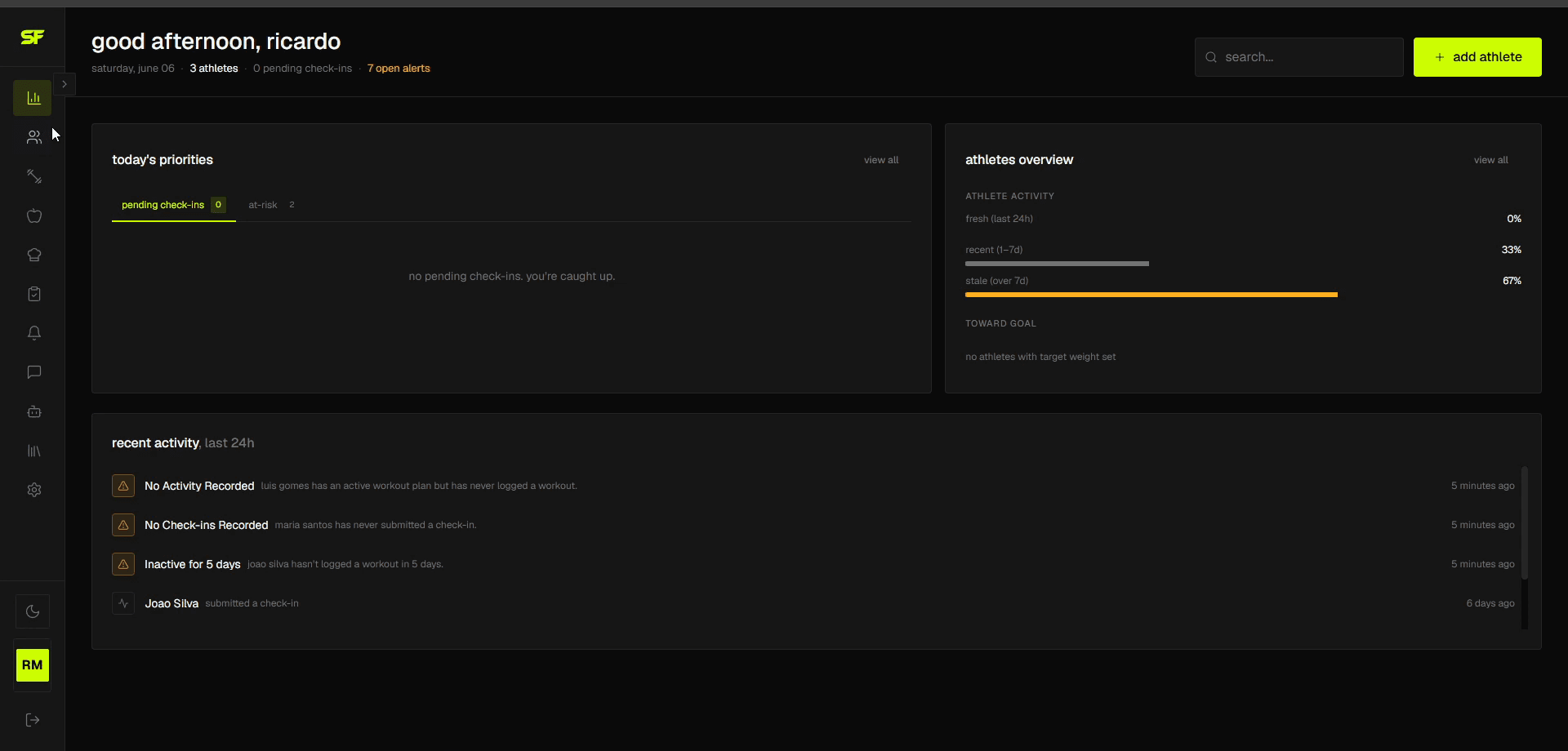Click 'no athletes with target weight set' text
This screenshot has height=751, width=1568.
[1040, 357]
